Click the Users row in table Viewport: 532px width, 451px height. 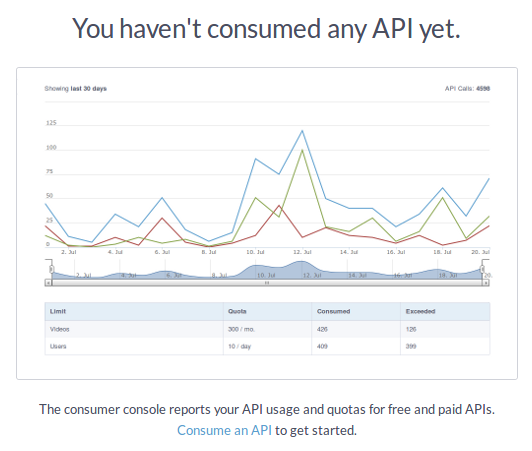point(267,346)
